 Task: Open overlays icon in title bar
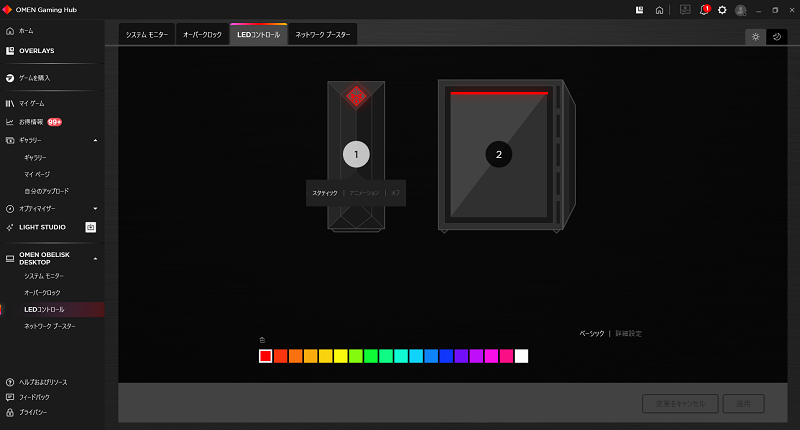pyautogui.click(x=639, y=9)
